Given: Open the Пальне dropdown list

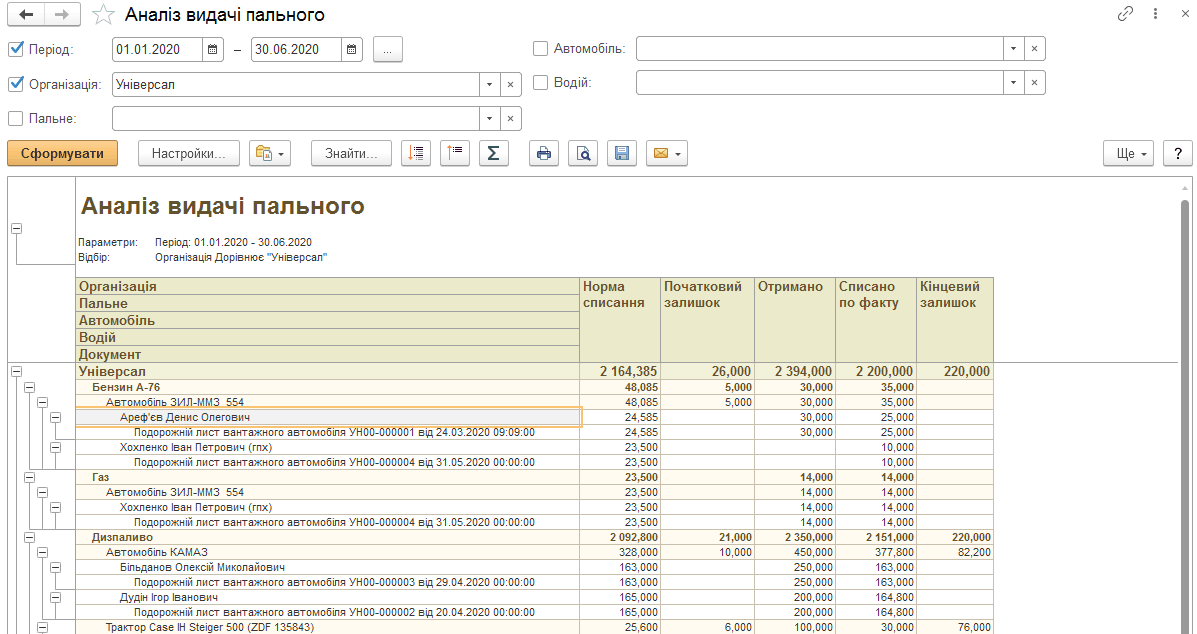Looking at the screenshot, I should 489,119.
